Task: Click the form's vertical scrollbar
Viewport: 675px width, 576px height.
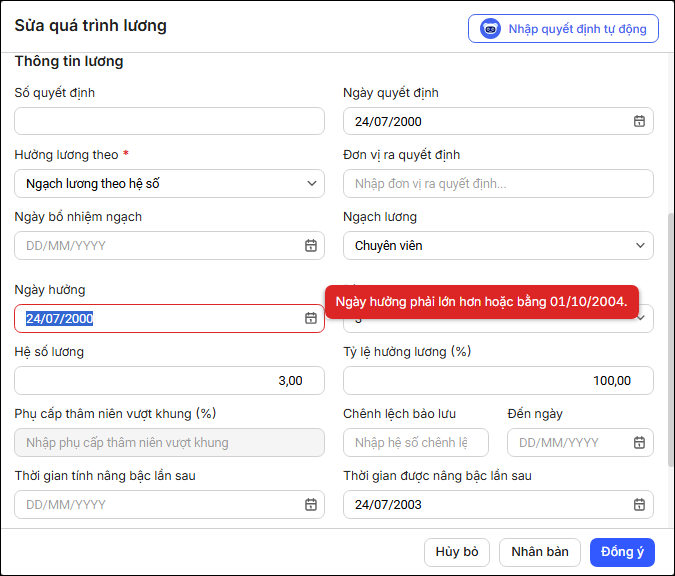Action: tap(670, 340)
